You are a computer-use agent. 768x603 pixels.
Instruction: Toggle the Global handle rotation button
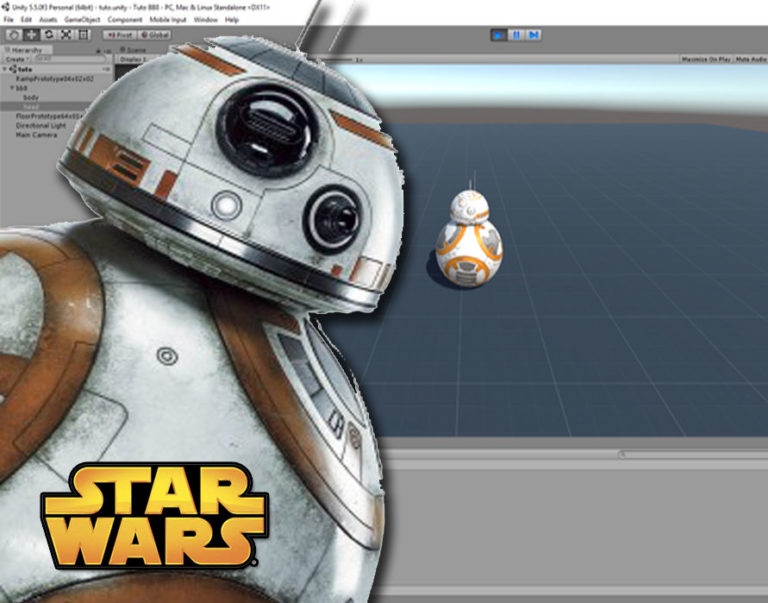tap(154, 35)
